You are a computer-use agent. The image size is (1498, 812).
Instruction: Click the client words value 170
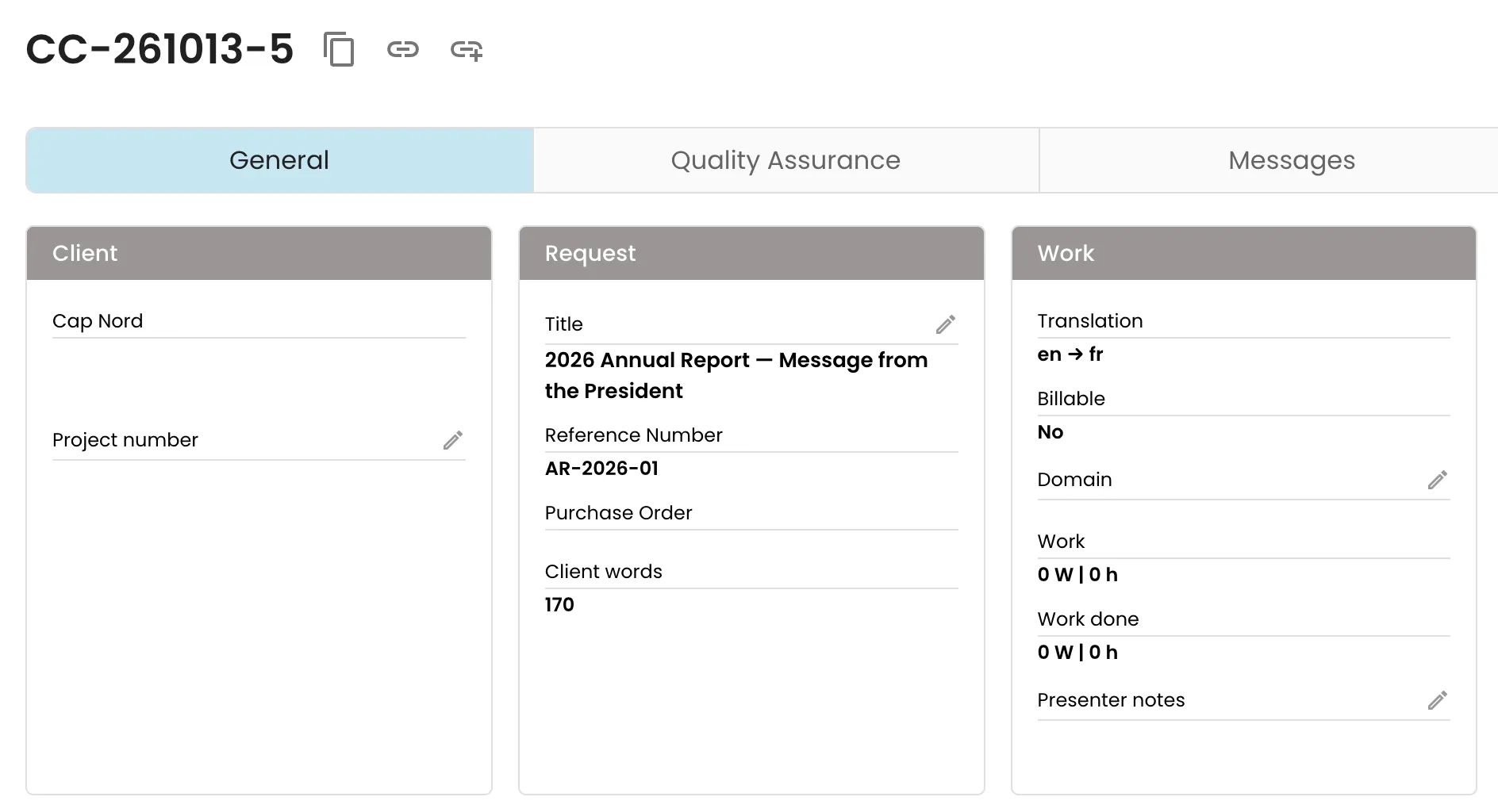click(559, 605)
